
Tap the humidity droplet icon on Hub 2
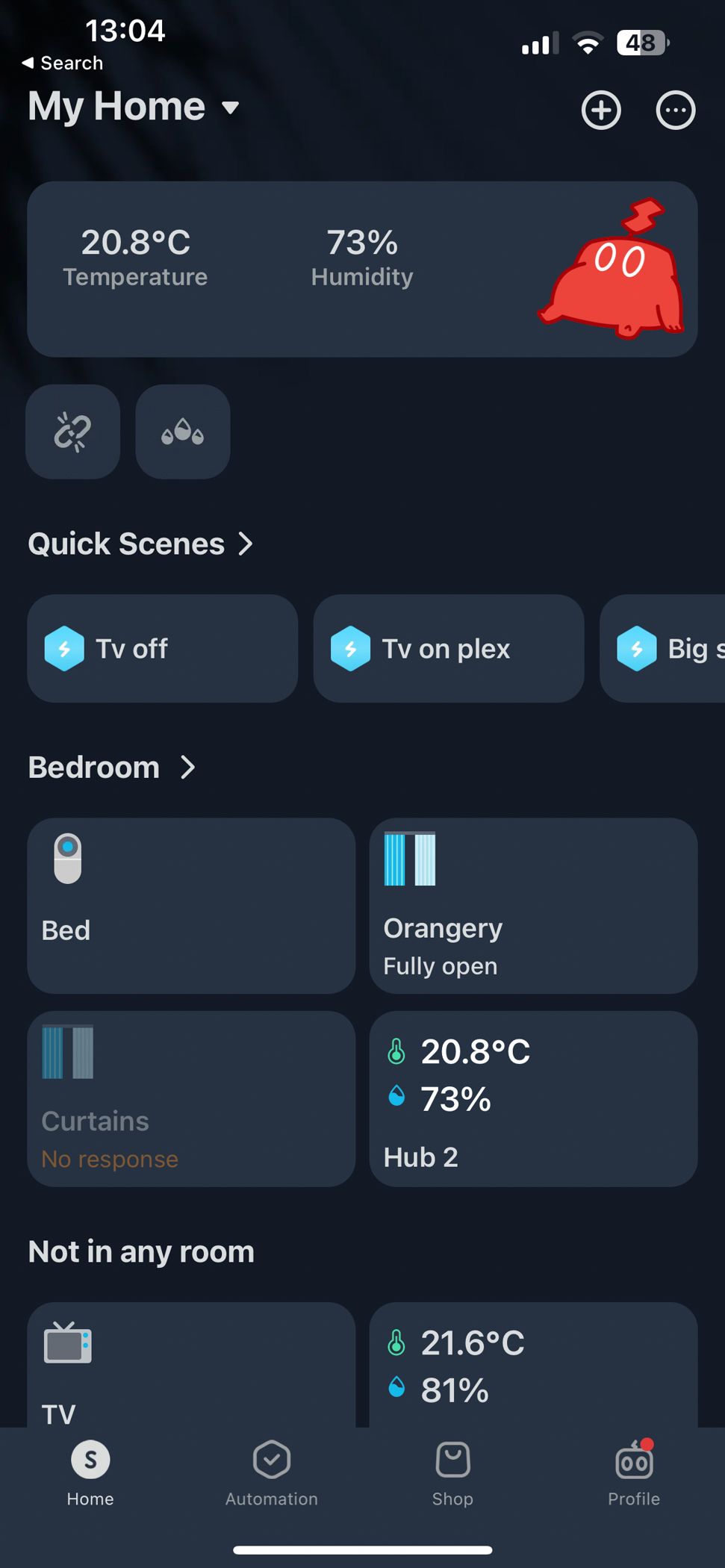(x=396, y=1098)
